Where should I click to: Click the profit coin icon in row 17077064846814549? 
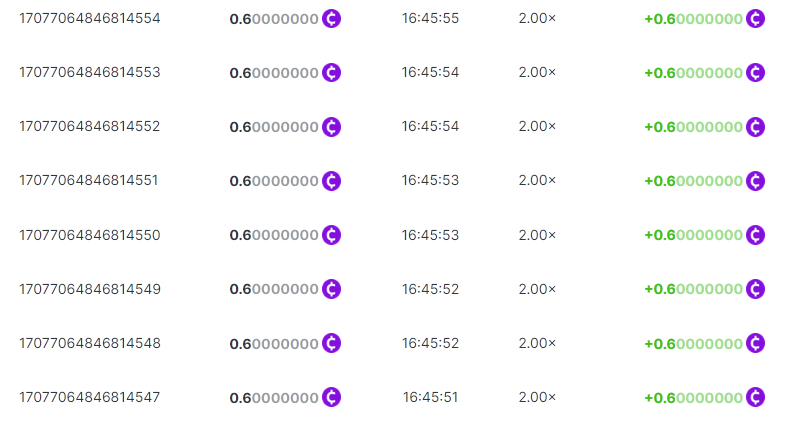pyautogui.click(x=756, y=289)
